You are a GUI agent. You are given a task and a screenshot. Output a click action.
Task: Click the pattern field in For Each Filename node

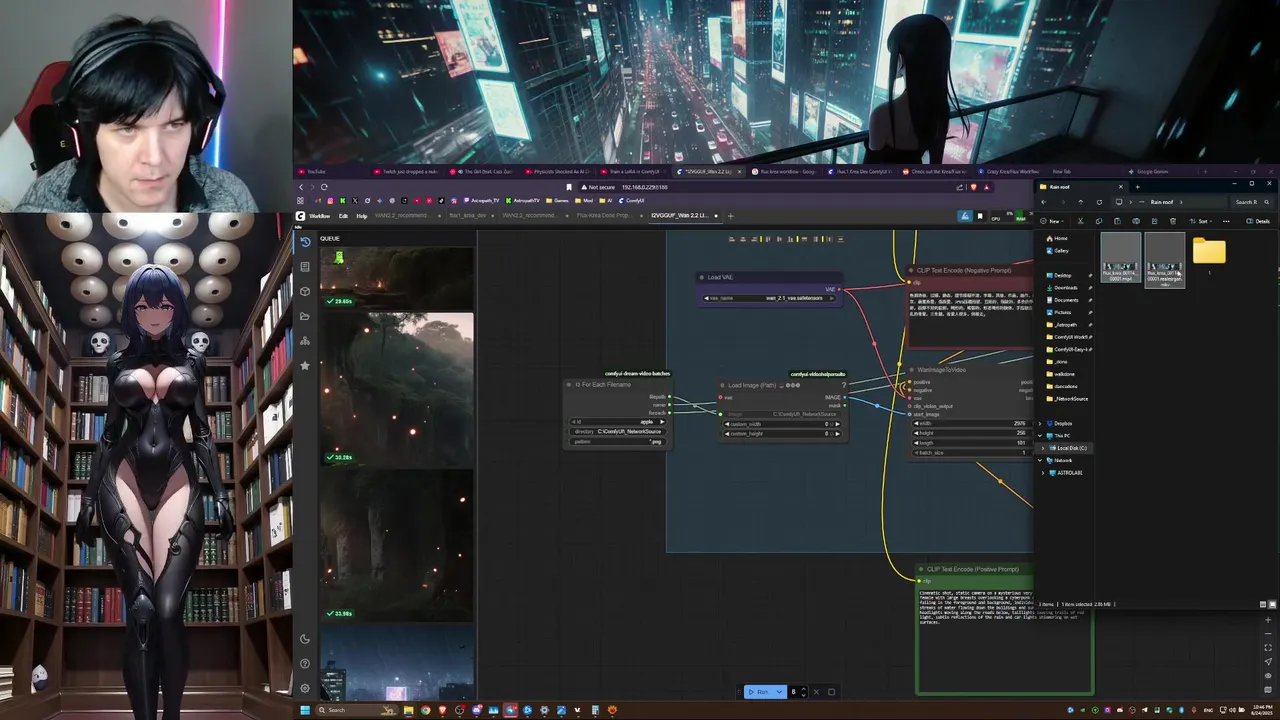618,441
